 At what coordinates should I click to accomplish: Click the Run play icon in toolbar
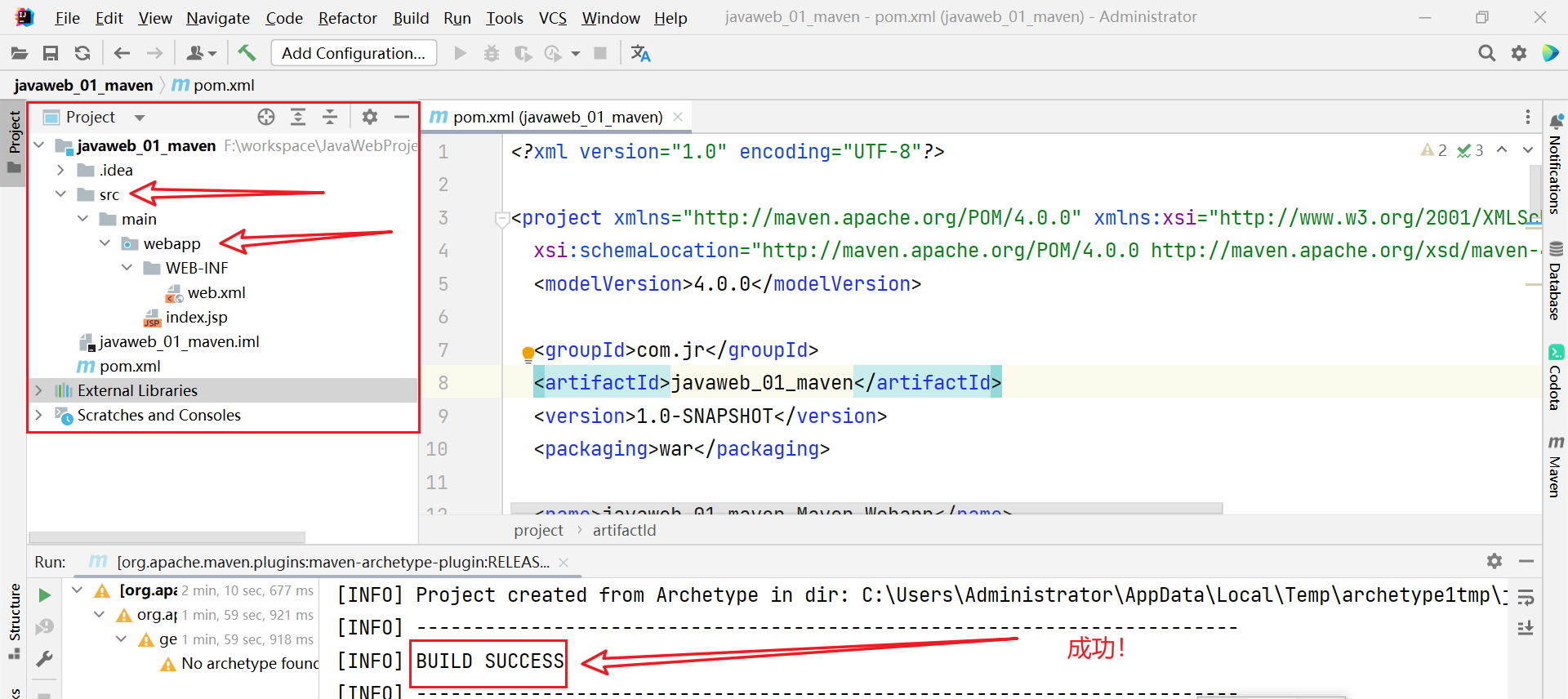pyautogui.click(x=461, y=53)
